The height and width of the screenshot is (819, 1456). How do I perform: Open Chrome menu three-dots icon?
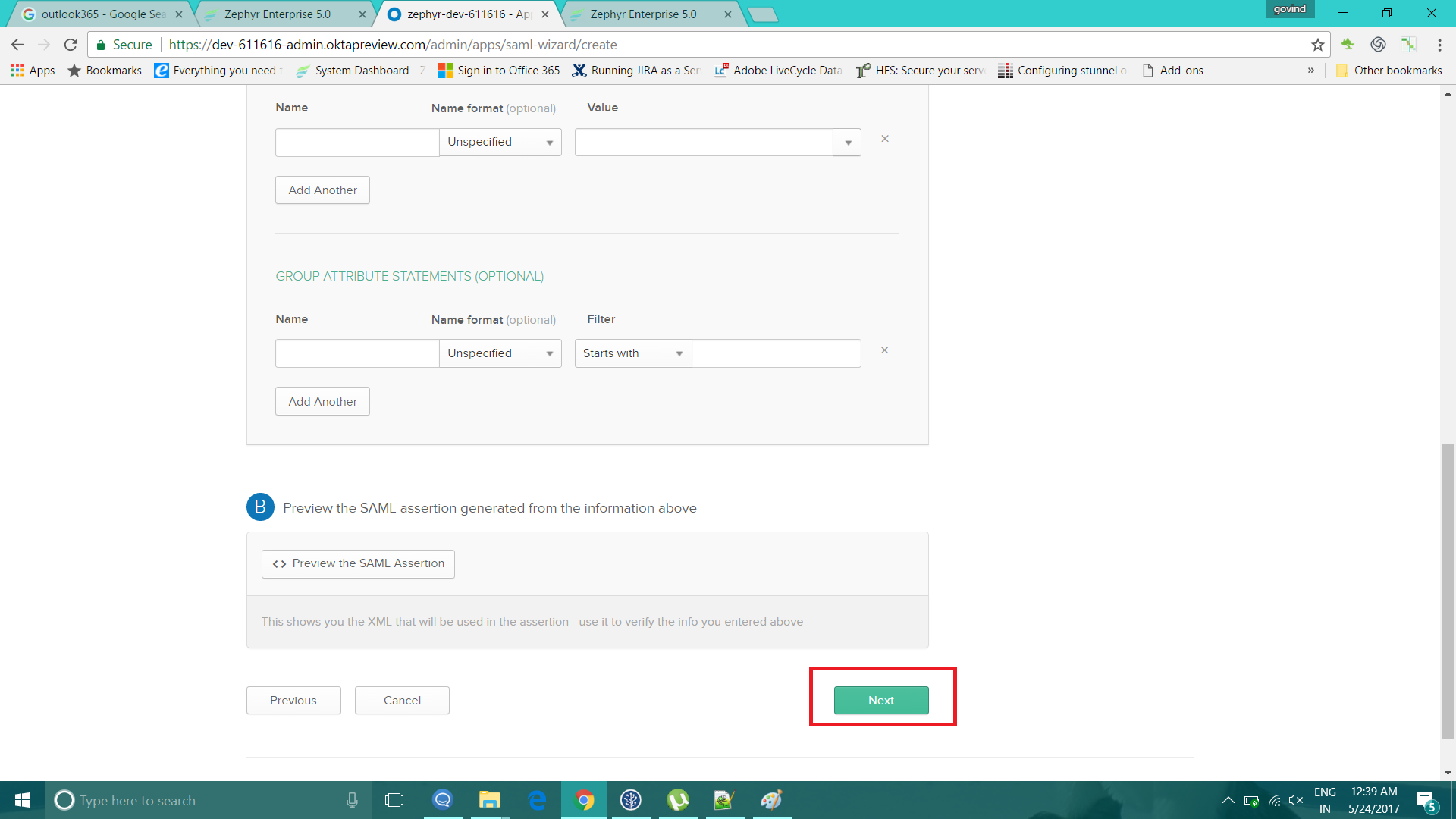1439,45
